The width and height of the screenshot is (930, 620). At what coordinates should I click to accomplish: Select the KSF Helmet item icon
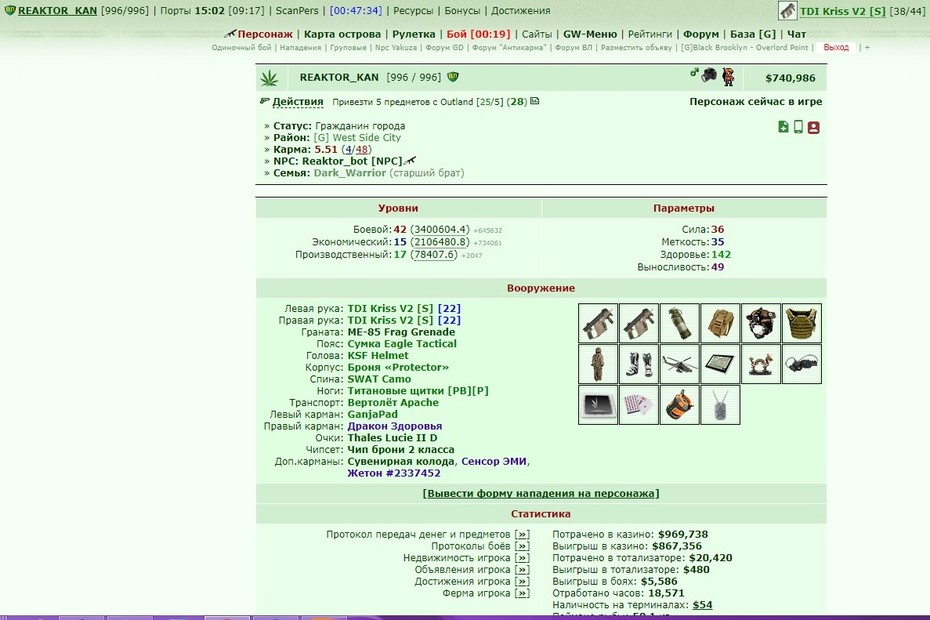click(761, 323)
